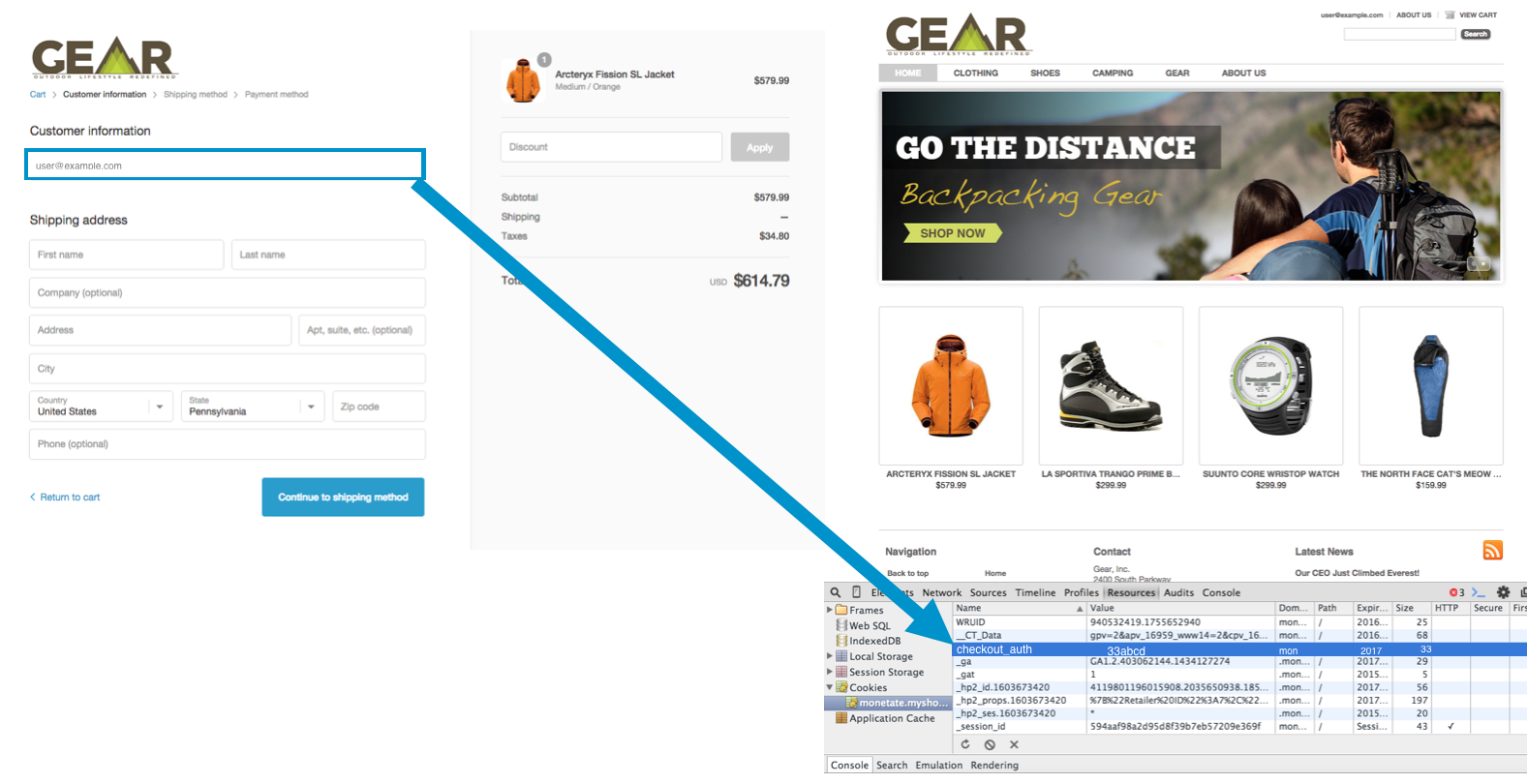
Task: Click the orange RSS feed icon
Action: pyautogui.click(x=1492, y=551)
